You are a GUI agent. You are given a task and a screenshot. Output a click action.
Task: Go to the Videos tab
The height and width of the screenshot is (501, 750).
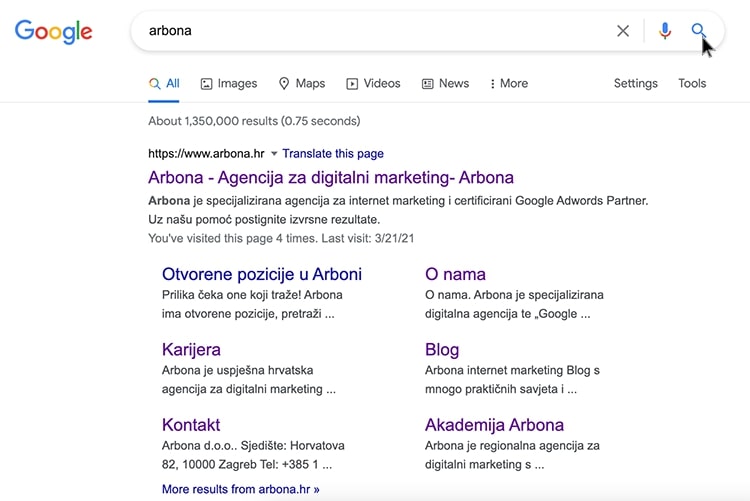[x=373, y=84]
